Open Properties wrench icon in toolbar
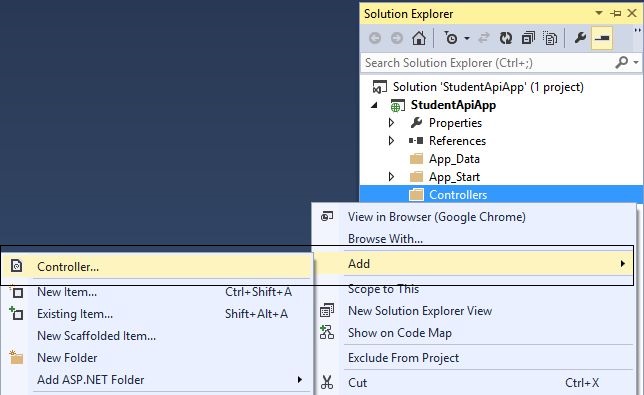The height and width of the screenshot is (395, 644). (580, 38)
